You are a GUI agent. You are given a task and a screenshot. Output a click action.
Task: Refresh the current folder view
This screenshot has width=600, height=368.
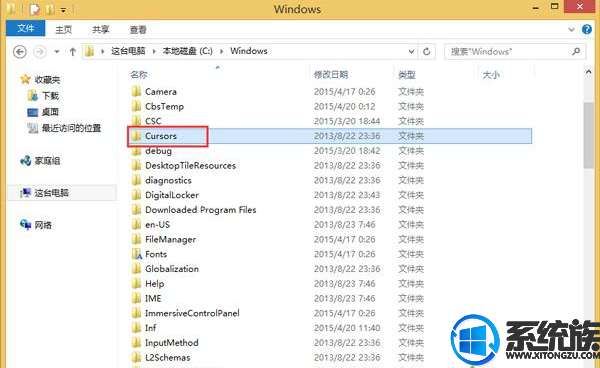(x=427, y=51)
